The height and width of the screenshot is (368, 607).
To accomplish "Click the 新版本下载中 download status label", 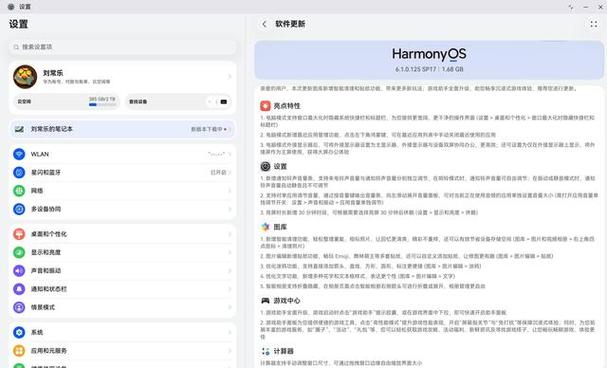I will point(207,129).
